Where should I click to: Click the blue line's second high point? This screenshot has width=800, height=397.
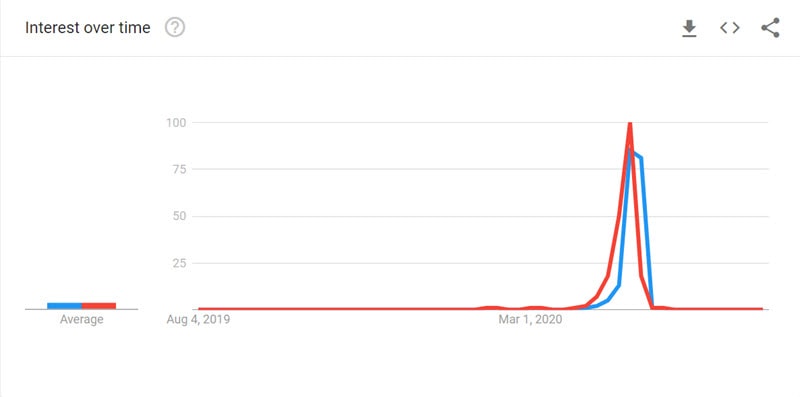641,158
